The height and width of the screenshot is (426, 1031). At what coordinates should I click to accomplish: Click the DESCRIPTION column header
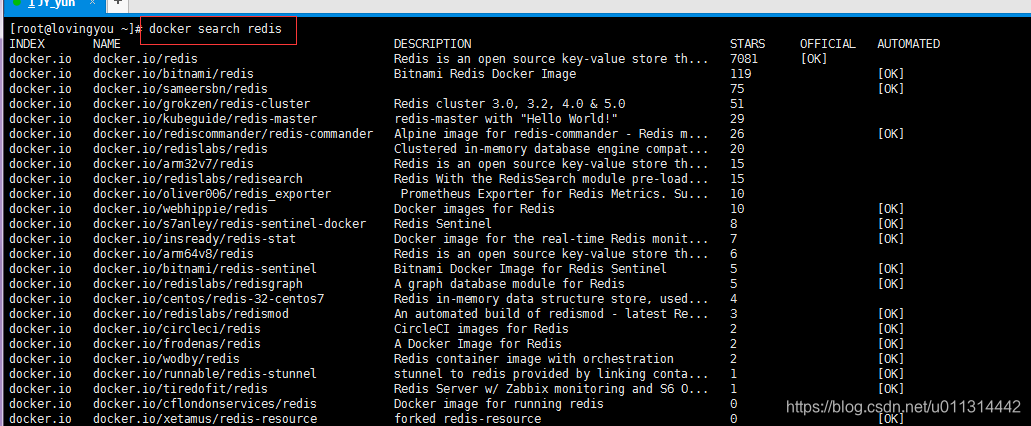coord(432,44)
